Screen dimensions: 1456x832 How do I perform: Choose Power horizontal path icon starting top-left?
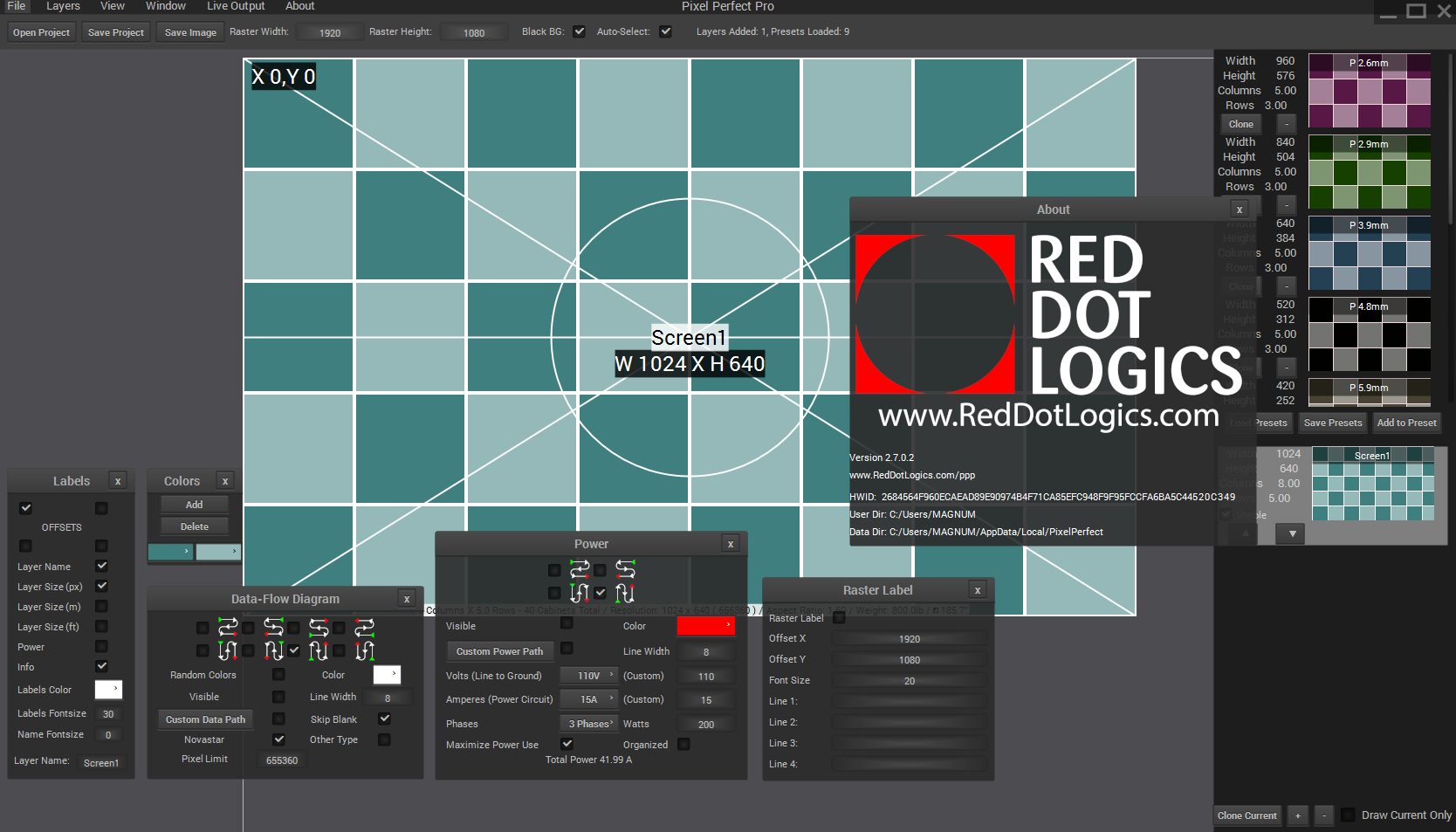click(x=580, y=570)
